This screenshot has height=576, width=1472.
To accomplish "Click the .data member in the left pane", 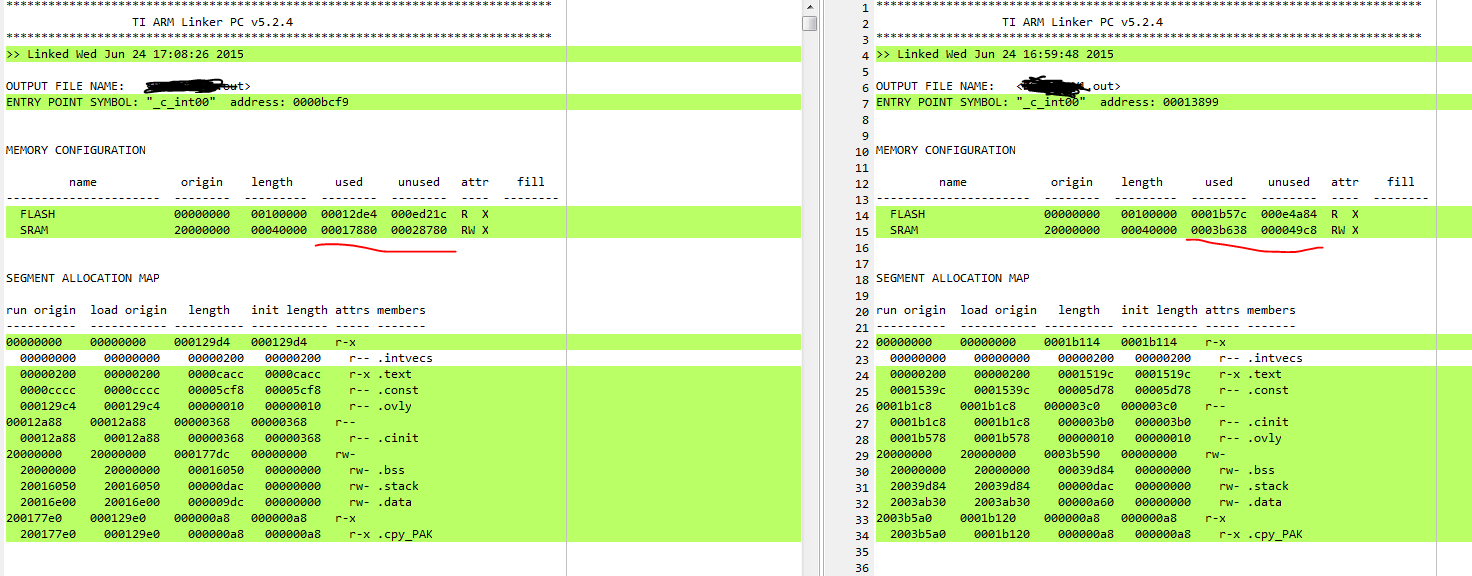I will click(x=395, y=502).
